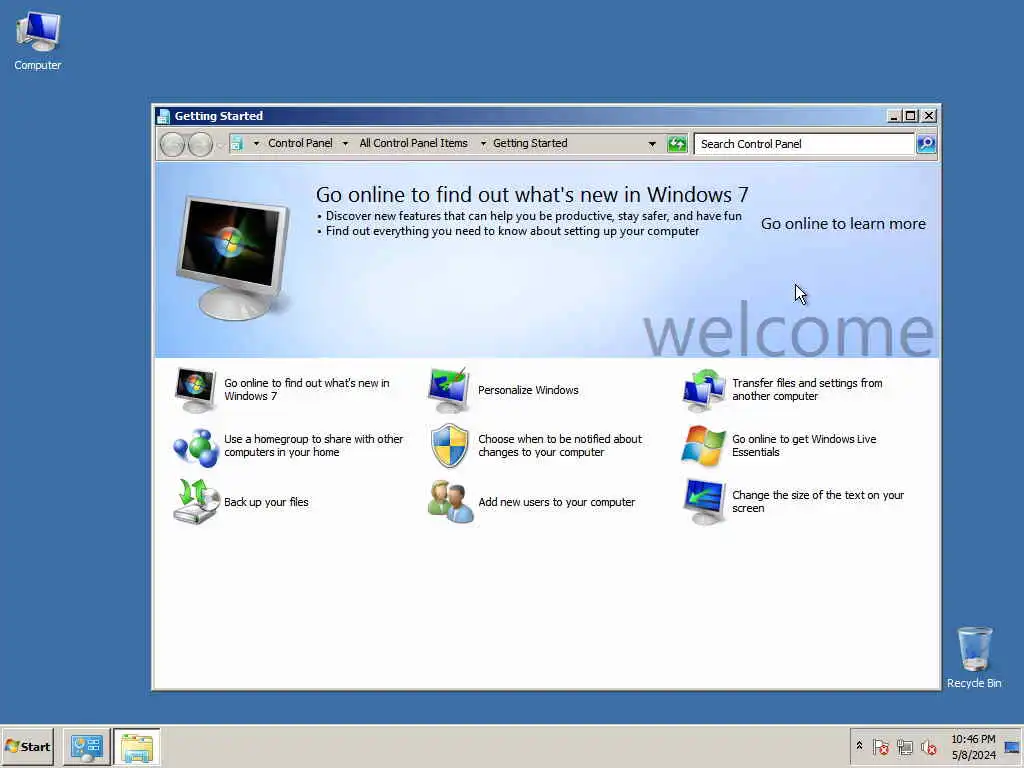Click 'Use a homegroup to share' text
Image resolution: width=1024 pixels, height=768 pixels.
click(313, 445)
